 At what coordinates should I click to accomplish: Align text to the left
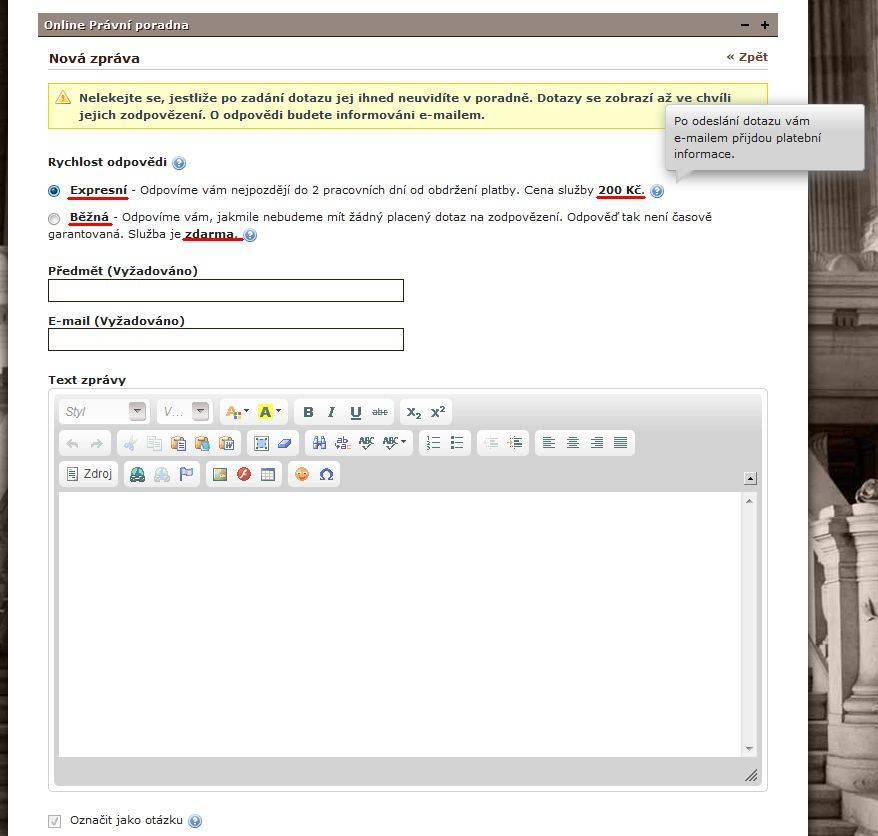549,443
